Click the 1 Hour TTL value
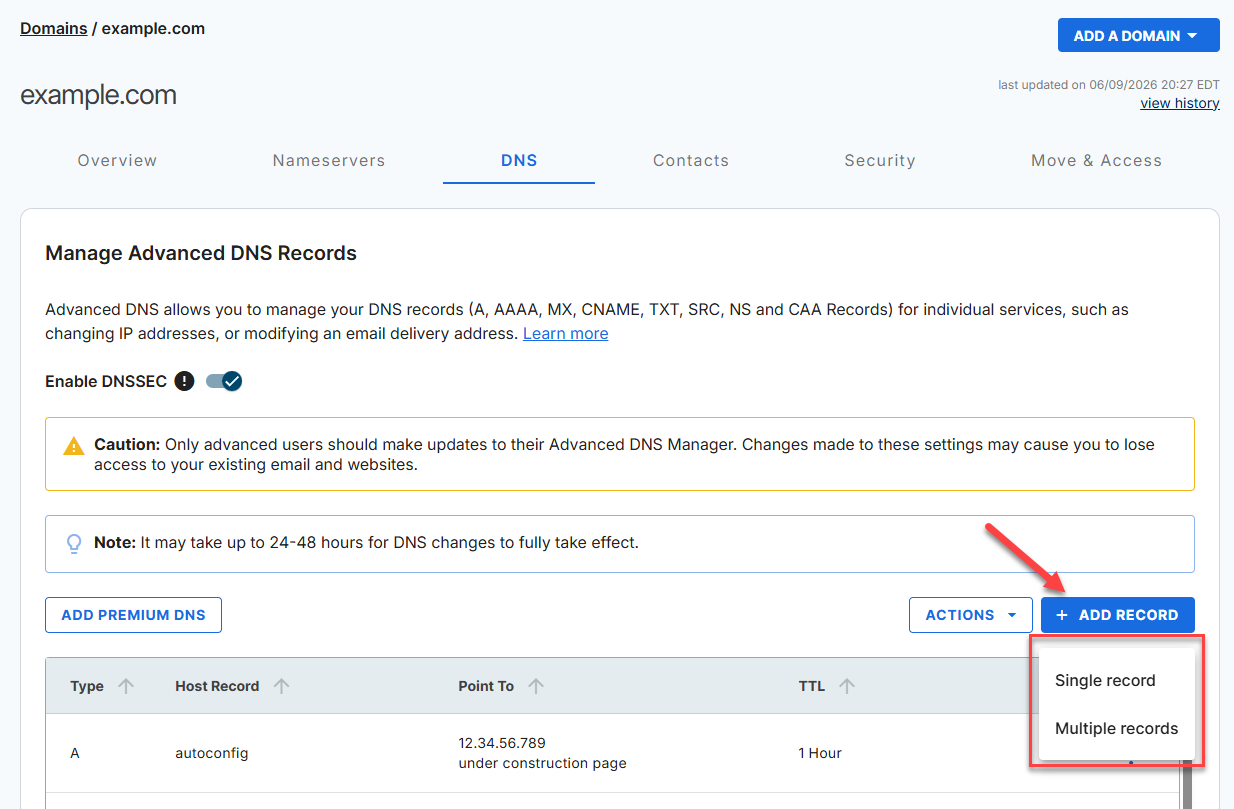The width and height of the screenshot is (1234, 809). (820, 753)
